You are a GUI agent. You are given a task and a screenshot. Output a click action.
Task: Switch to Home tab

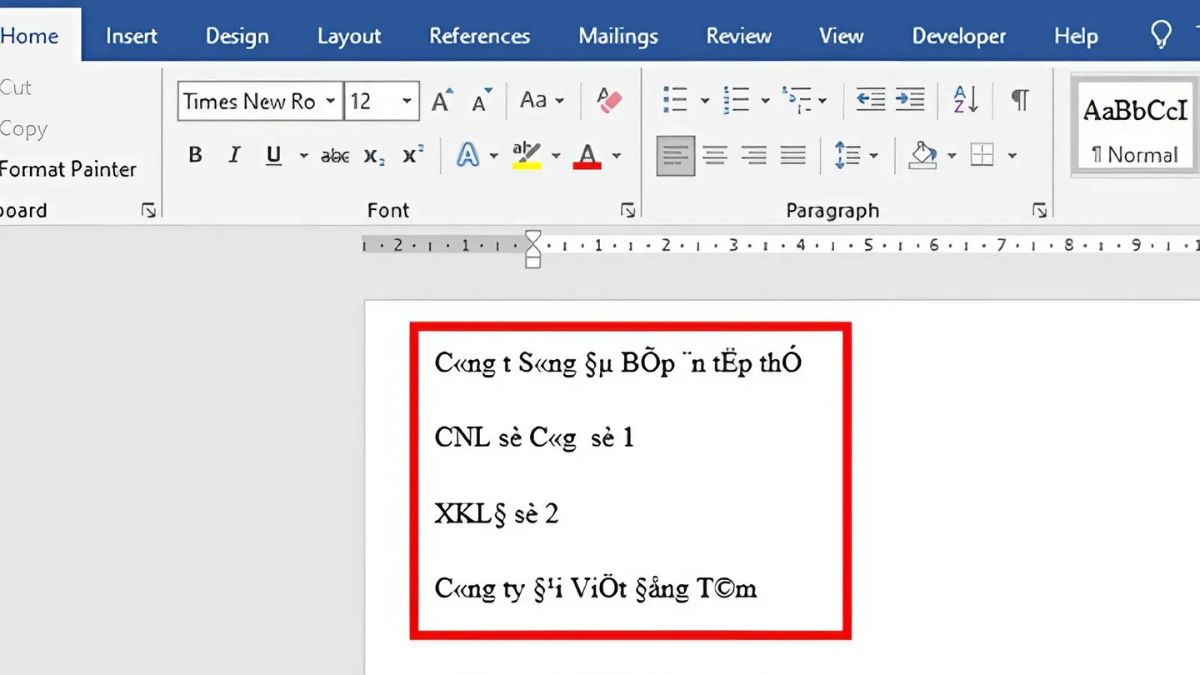point(30,36)
